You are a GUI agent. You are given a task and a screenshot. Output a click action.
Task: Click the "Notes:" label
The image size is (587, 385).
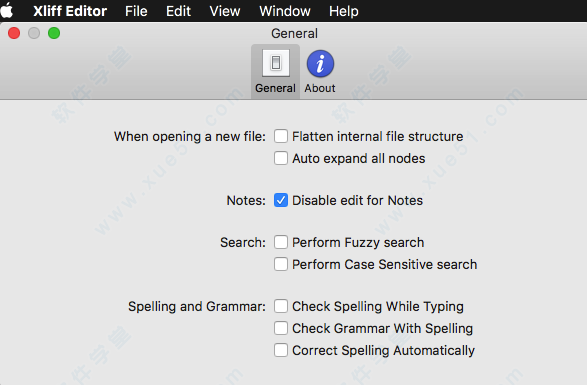[x=246, y=201]
